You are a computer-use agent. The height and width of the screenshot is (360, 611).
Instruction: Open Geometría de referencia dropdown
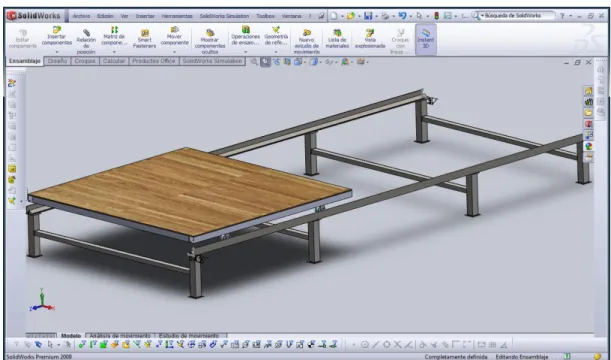[x=276, y=52]
